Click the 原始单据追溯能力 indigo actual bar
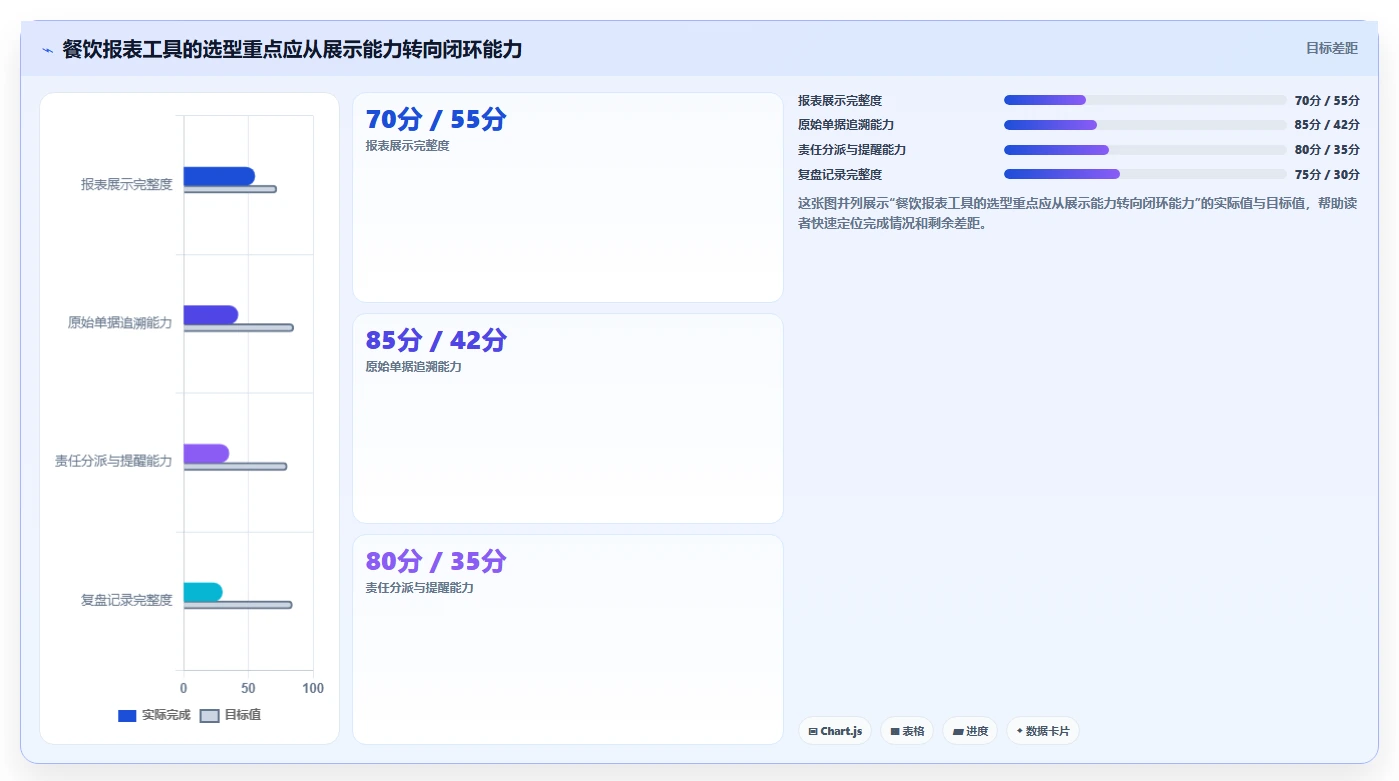The image size is (1399, 781). click(211, 315)
